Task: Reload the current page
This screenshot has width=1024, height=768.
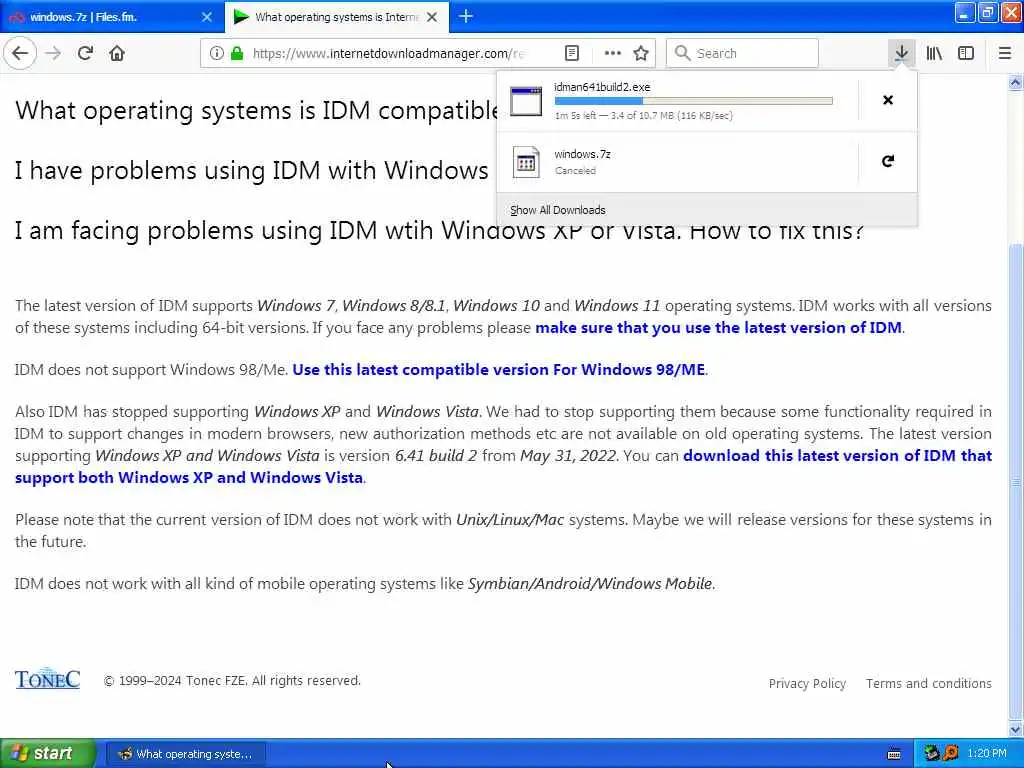Action: (x=85, y=54)
